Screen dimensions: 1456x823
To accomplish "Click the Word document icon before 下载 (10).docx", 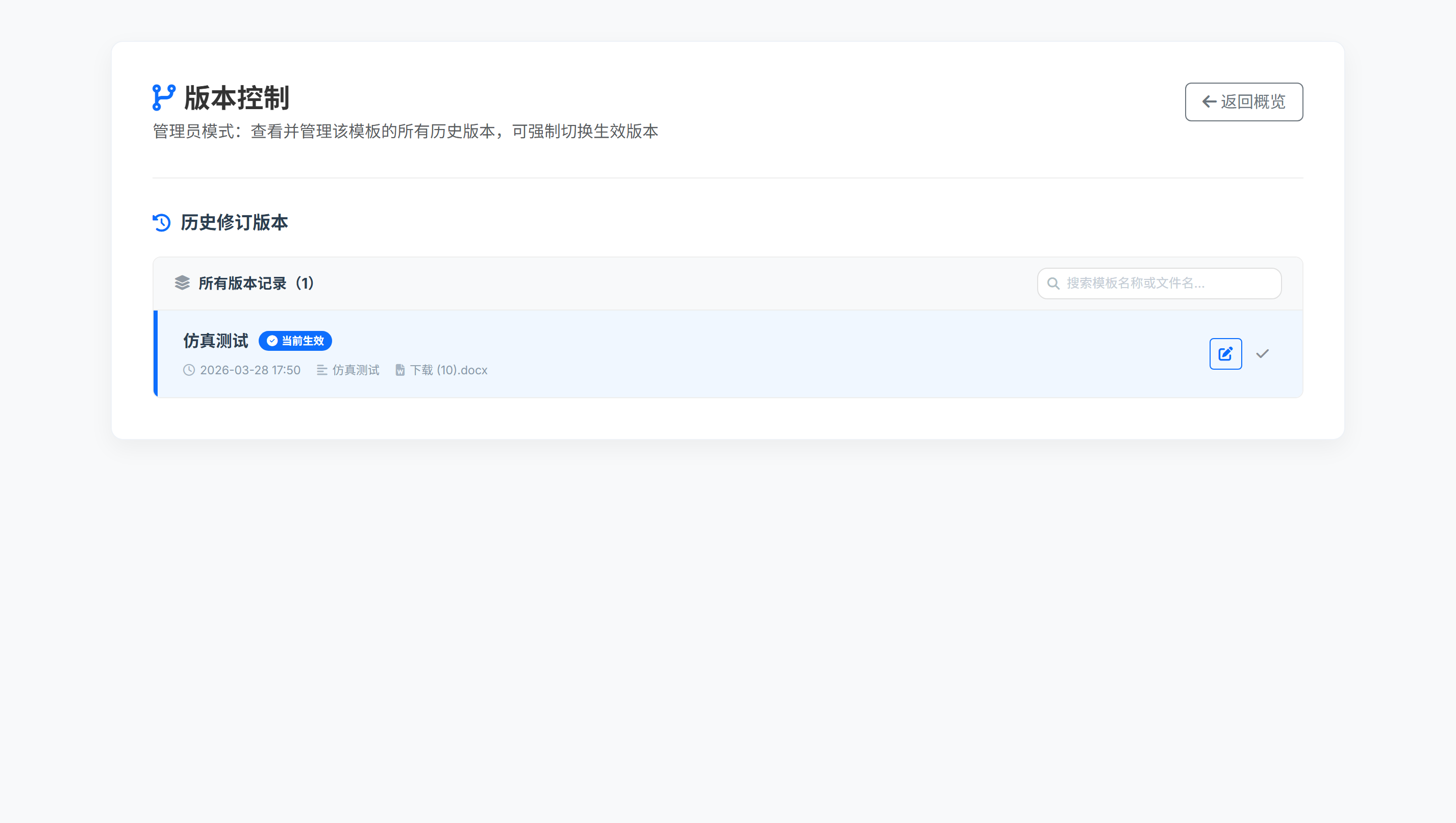I will click(x=400, y=370).
